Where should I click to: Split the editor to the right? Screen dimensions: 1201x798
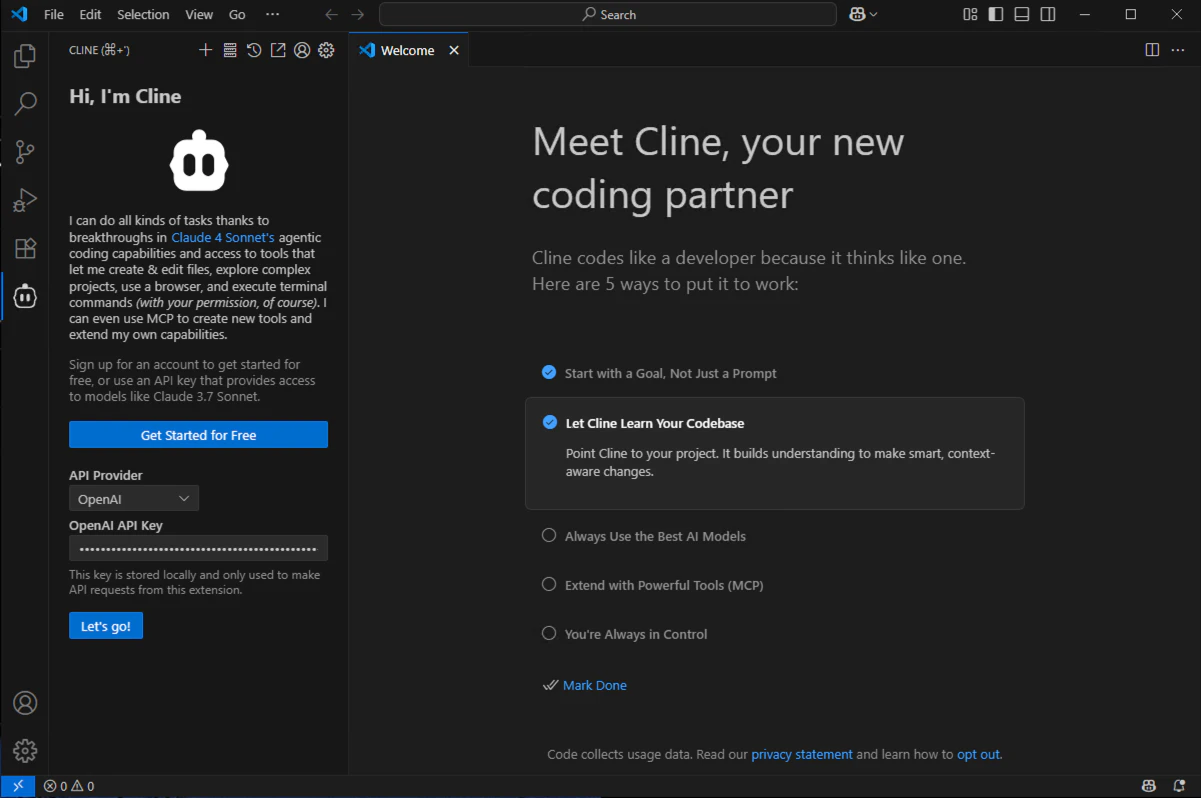tap(1152, 50)
